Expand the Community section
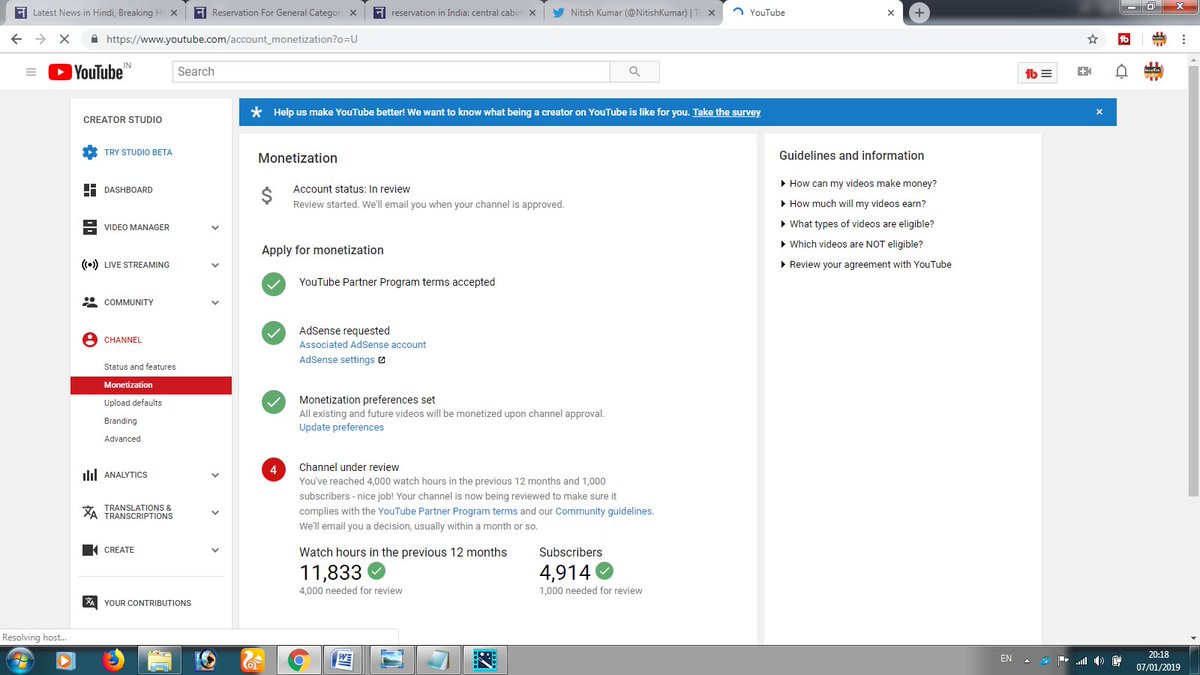This screenshot has width=1200, height=675. point(215,302)
